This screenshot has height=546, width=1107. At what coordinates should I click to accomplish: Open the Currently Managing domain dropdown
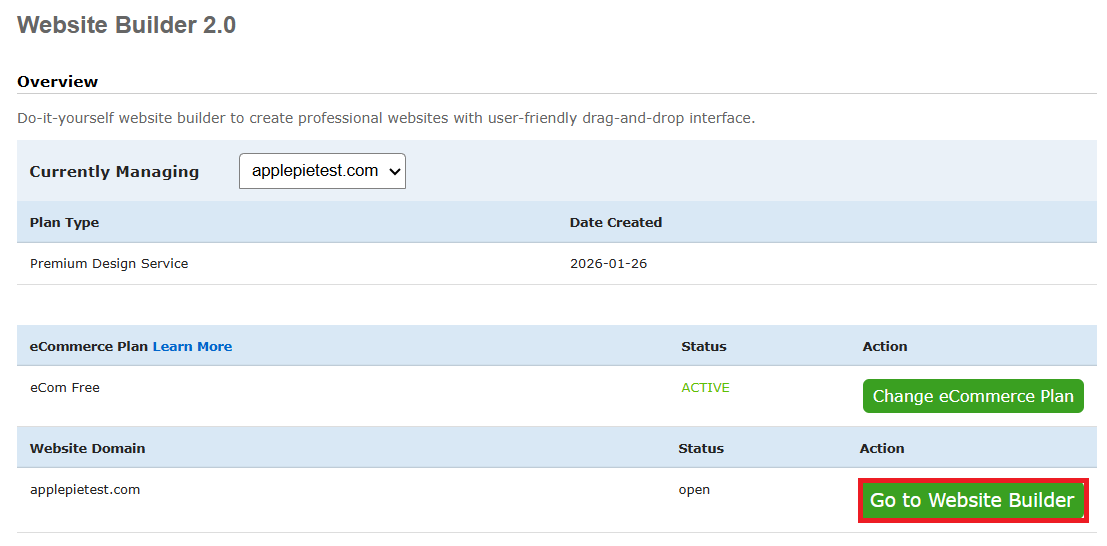(x=322, y=171)
